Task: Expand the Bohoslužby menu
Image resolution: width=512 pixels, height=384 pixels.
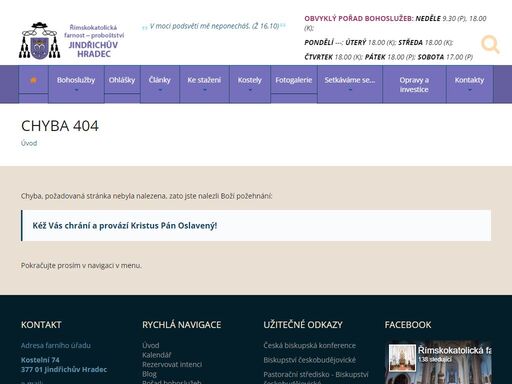Action: (76, 84)
